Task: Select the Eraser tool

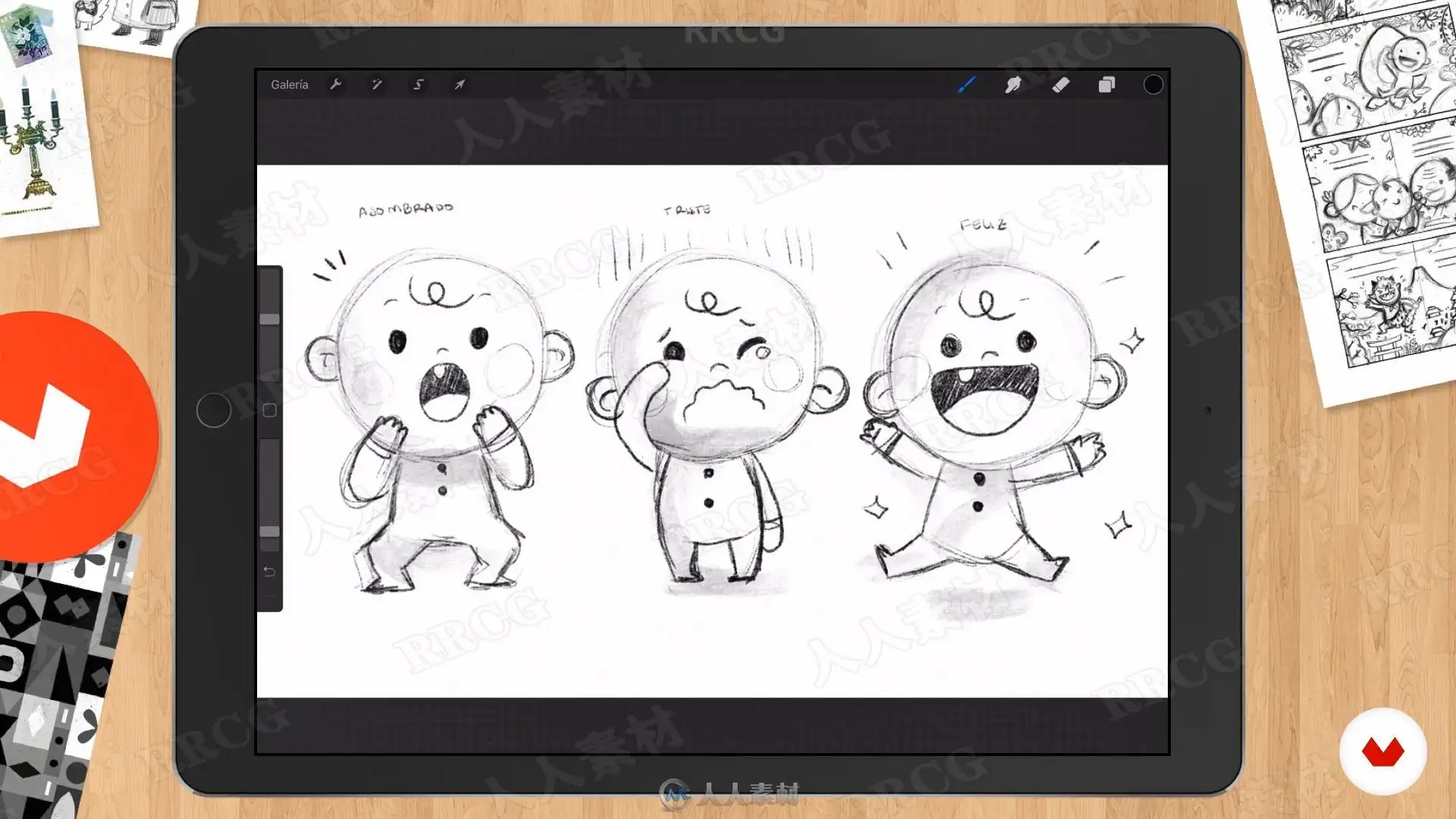Action: click(x=1061, y=84)
